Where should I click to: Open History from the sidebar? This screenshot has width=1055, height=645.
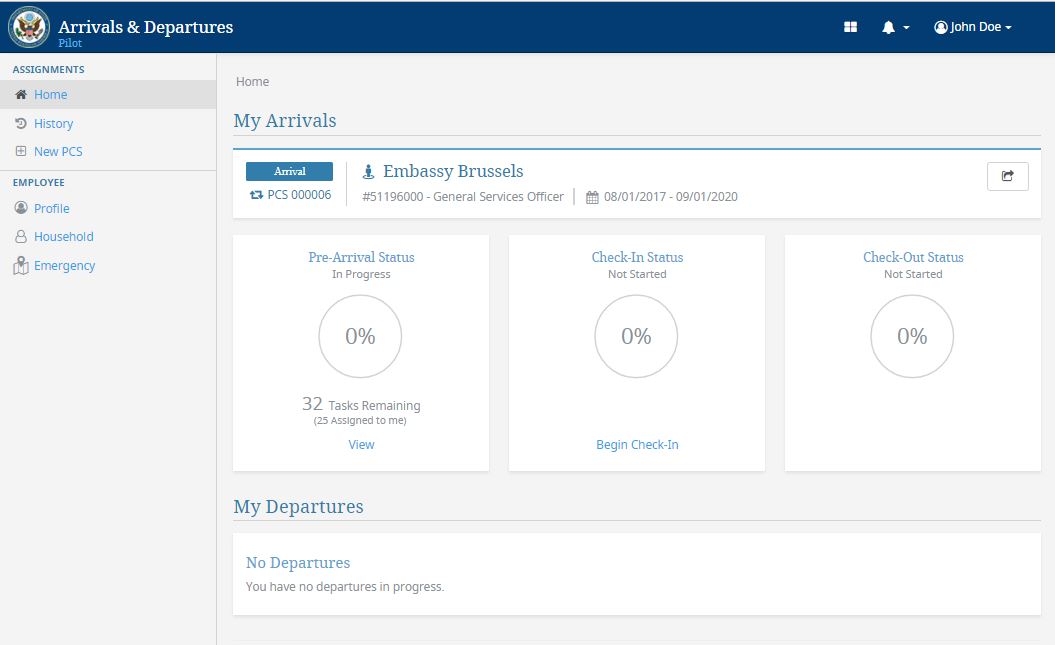(x=54, y=124)
